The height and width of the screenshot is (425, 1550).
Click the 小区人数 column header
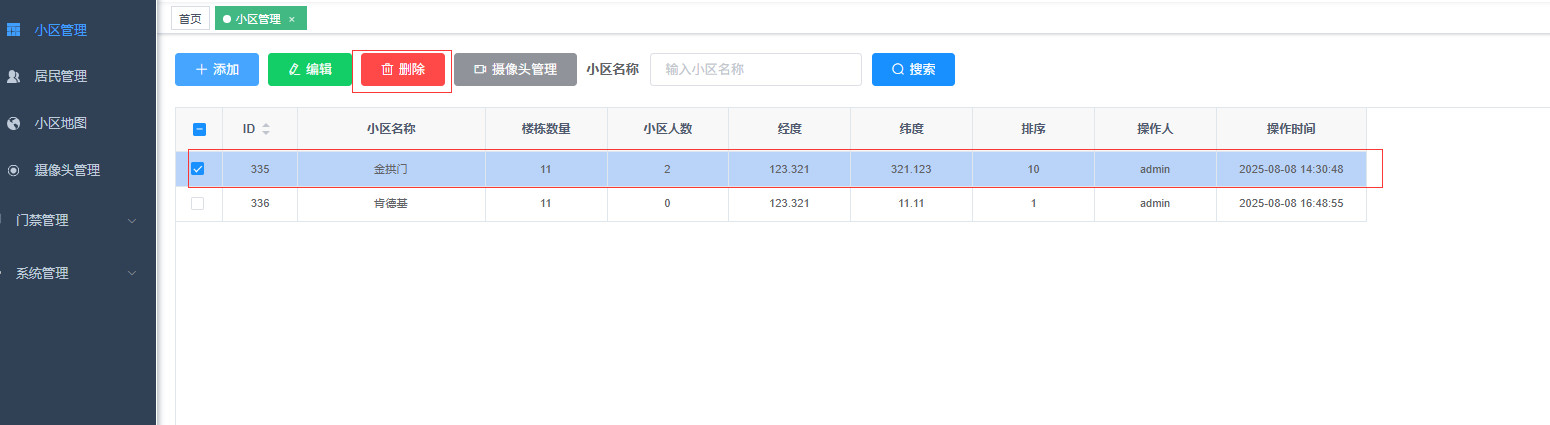[x=667, y=129]
